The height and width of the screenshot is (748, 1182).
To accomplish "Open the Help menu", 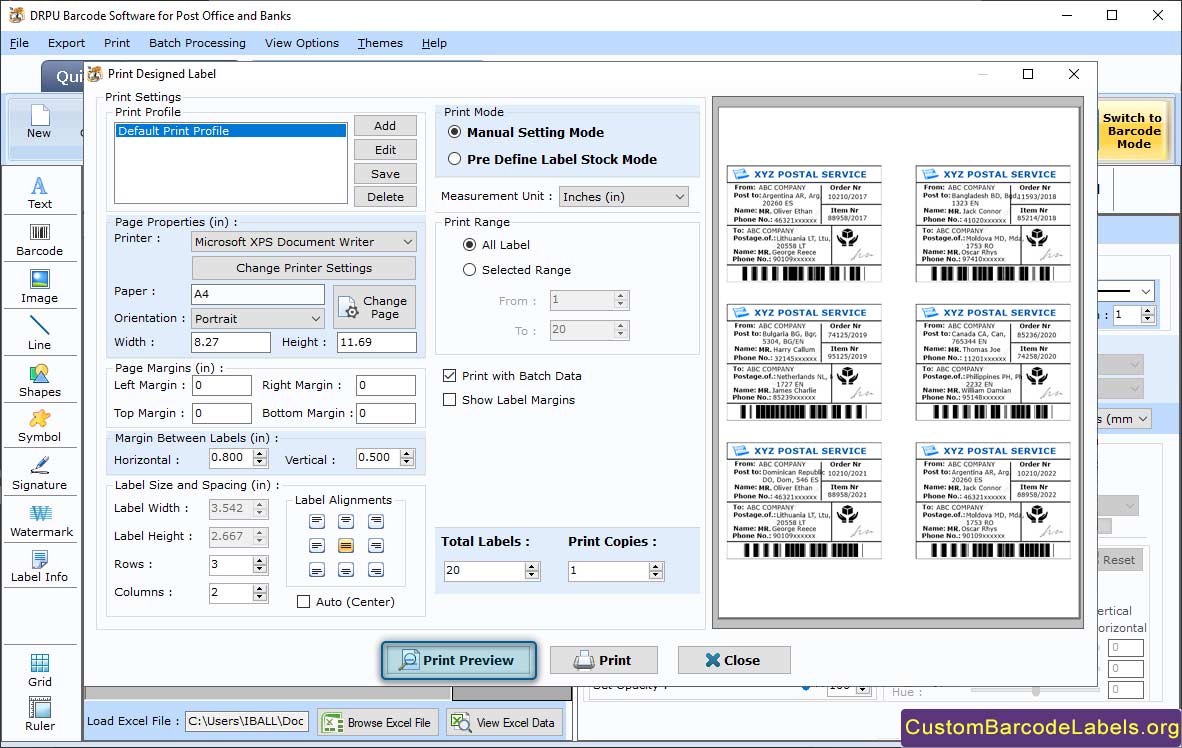I will [x=434, y=43].
